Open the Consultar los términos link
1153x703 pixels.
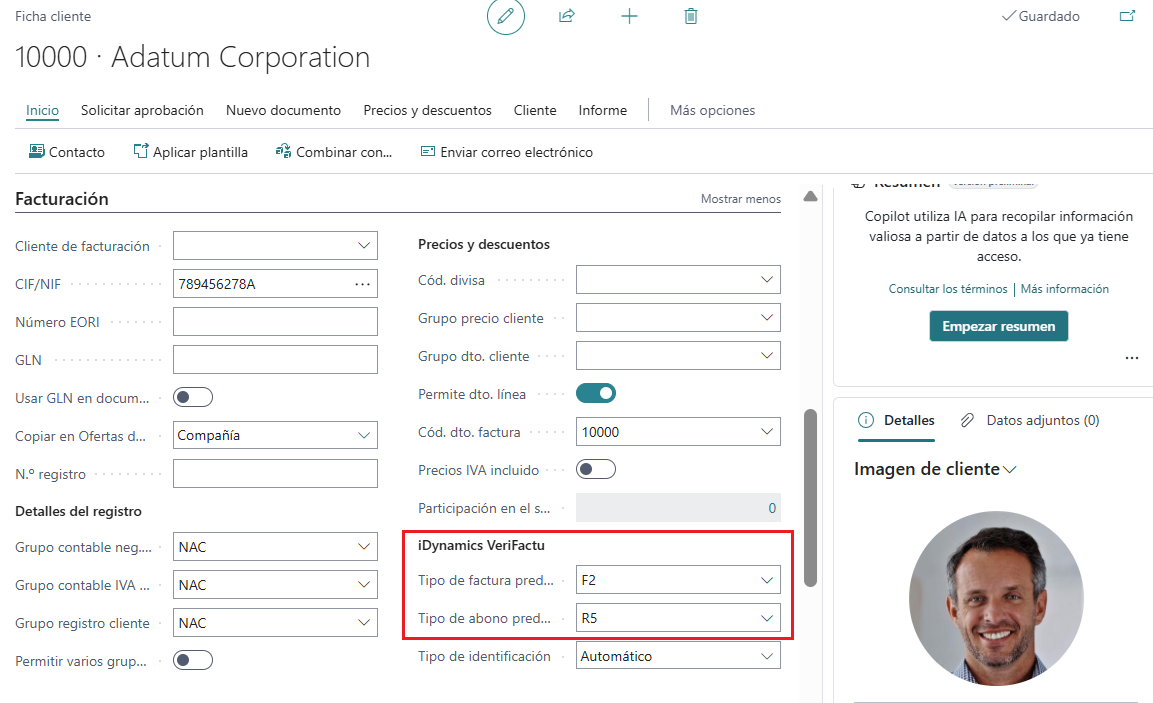[948, 289]
